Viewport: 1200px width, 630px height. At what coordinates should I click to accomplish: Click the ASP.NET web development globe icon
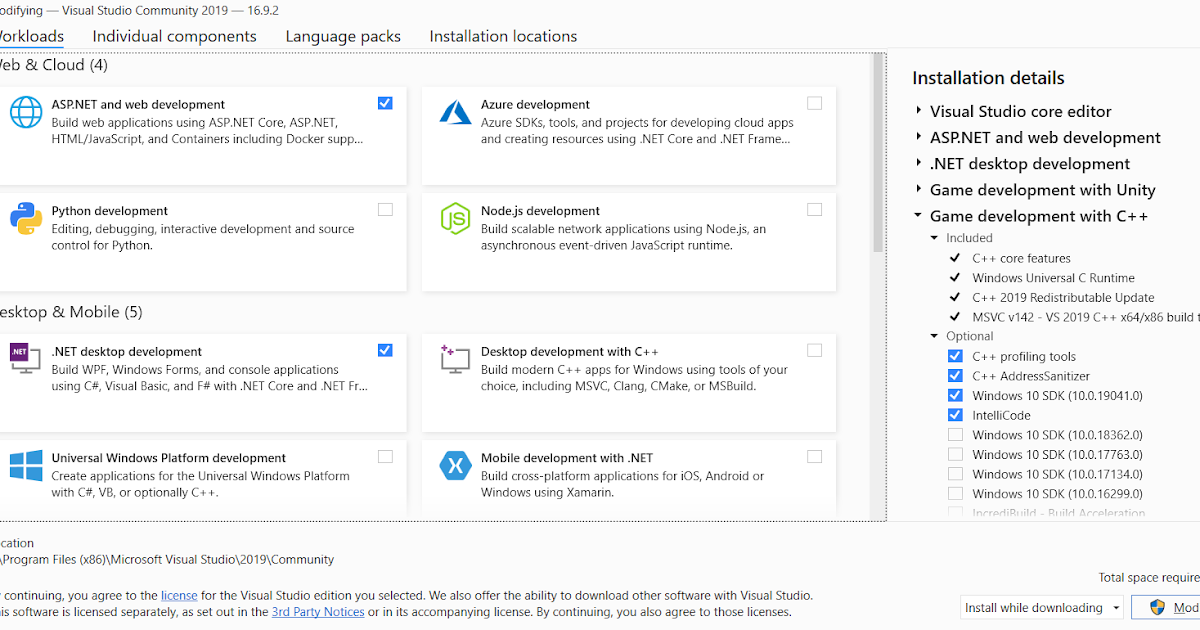tap(24, 112)
